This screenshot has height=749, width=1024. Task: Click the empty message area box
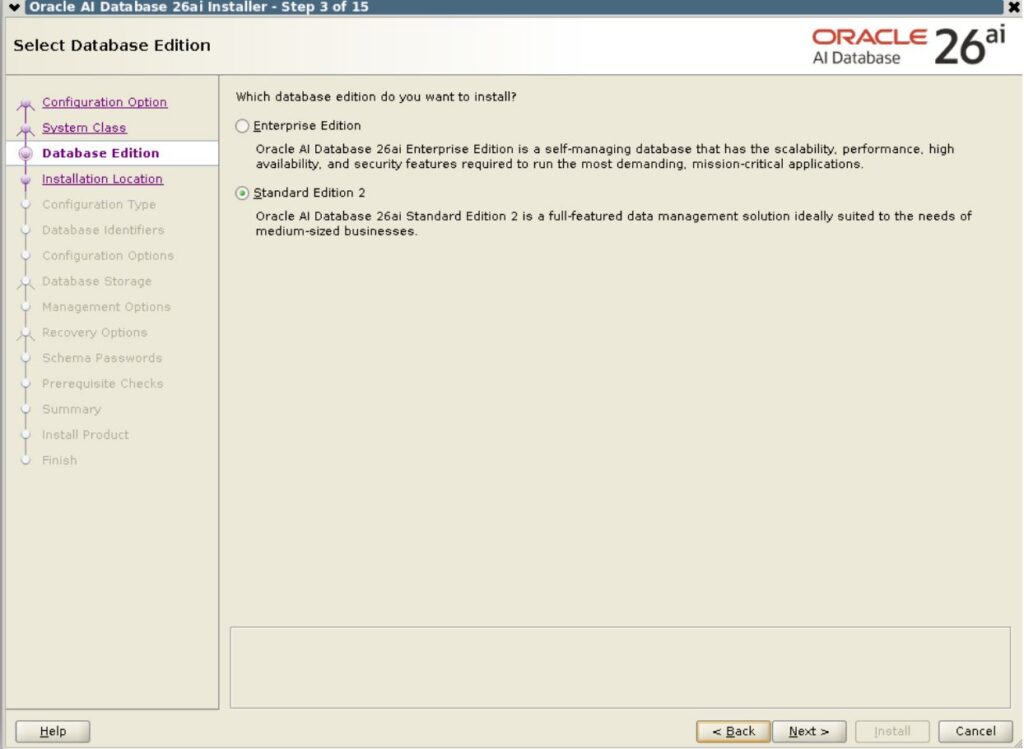tap(620, 667)
